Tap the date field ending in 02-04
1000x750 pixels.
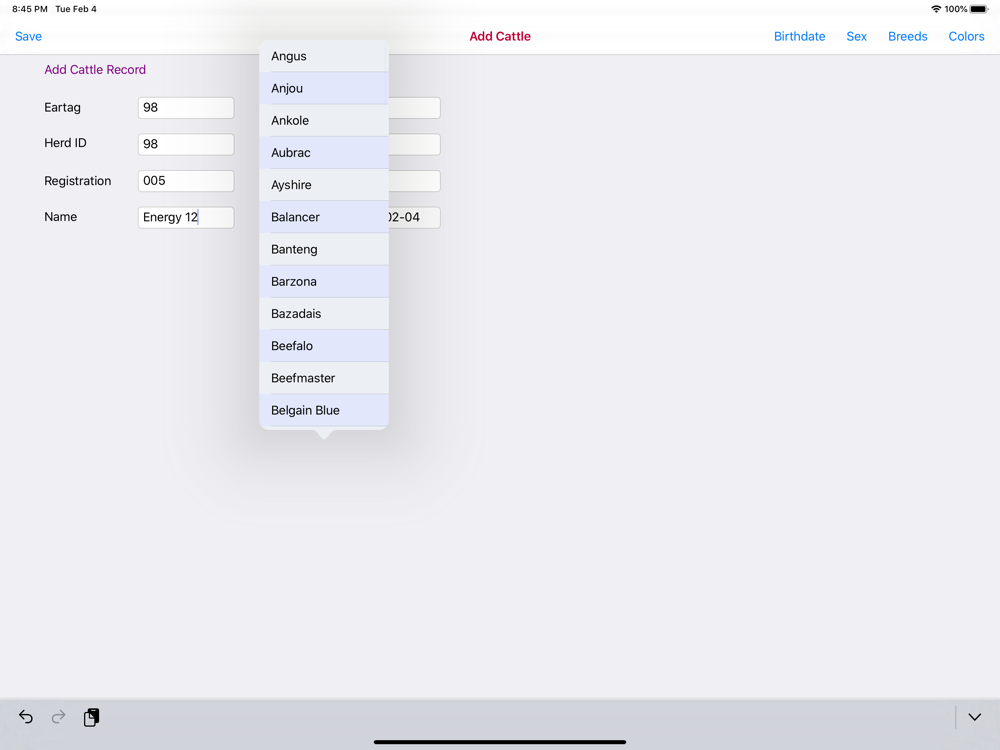click(x=414, y=217)
